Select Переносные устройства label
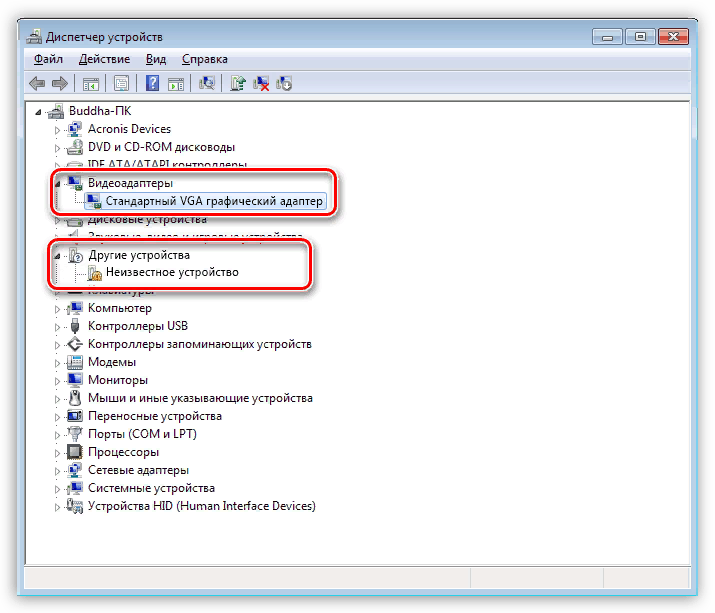This screenshot has width=715, height=613. pos(155,416)
